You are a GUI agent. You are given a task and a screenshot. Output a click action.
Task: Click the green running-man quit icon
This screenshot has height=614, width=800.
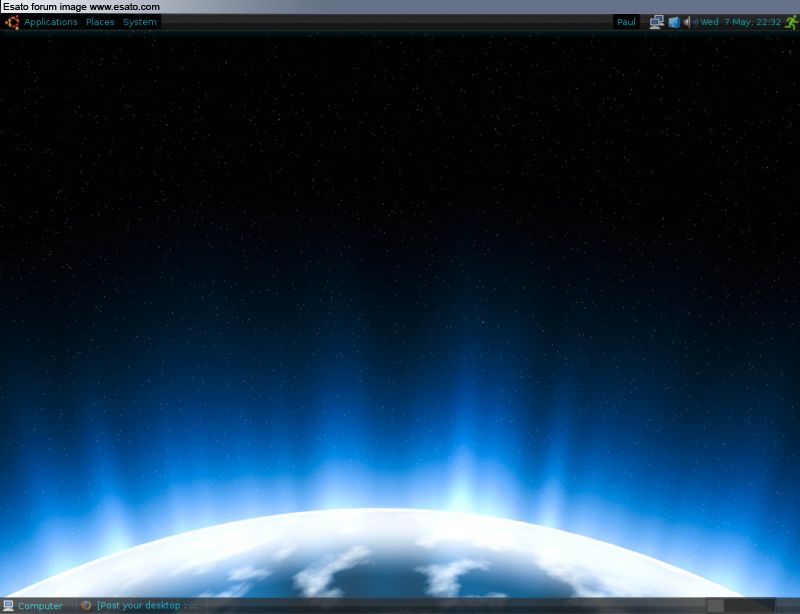coord(791,22)
